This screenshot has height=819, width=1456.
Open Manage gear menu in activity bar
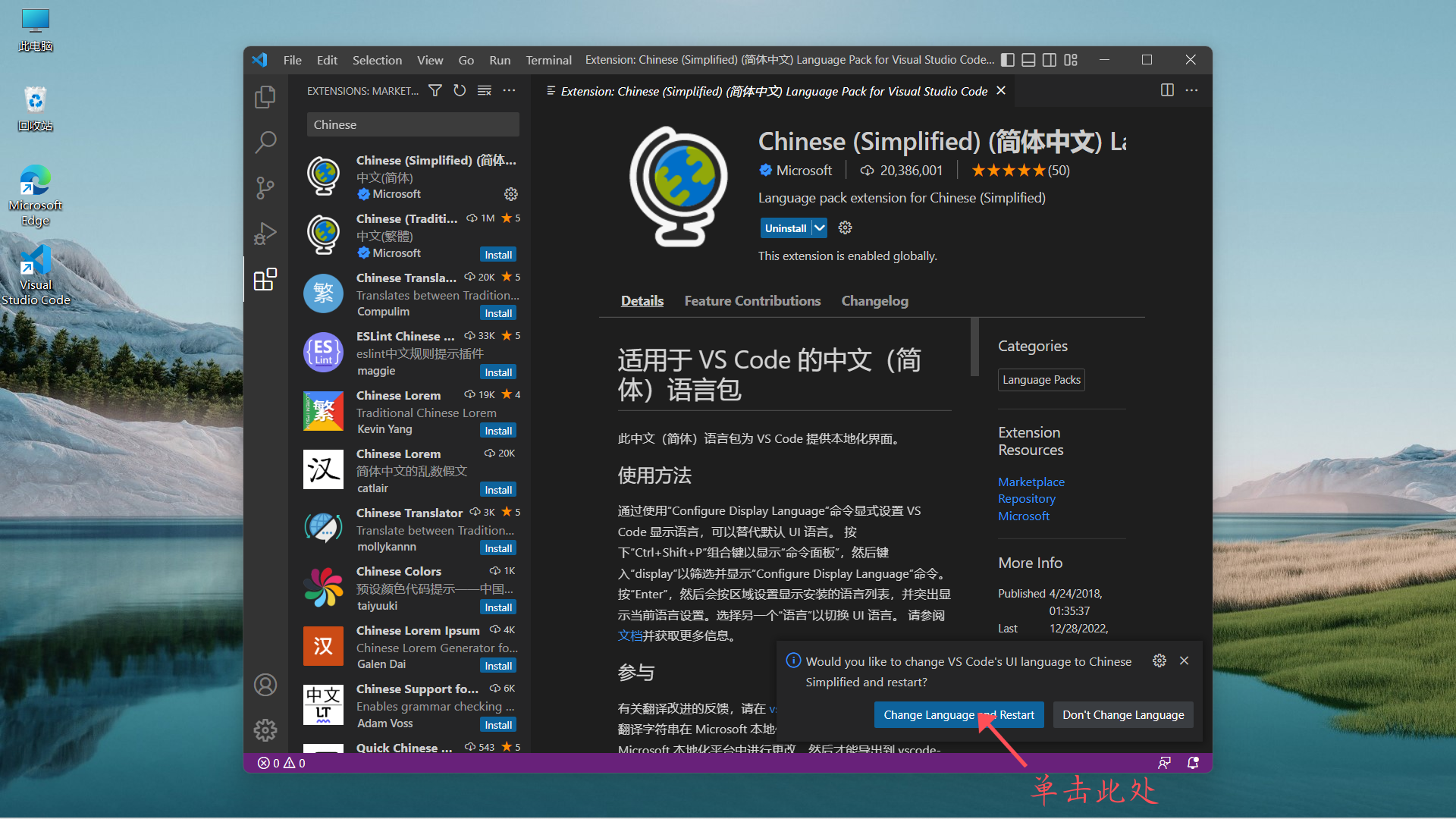[265, 730]
